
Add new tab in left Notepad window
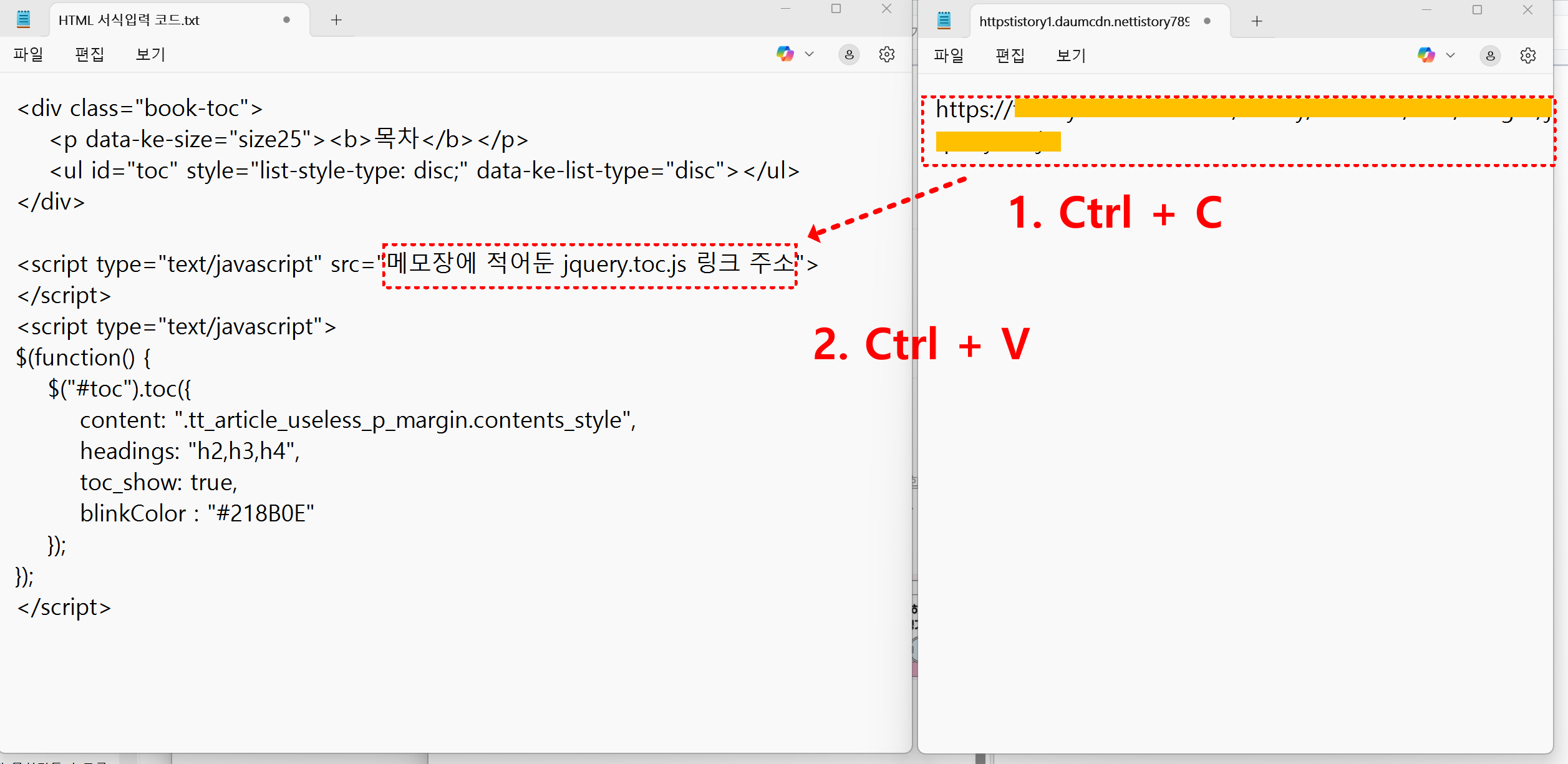(x=336, y=20)
